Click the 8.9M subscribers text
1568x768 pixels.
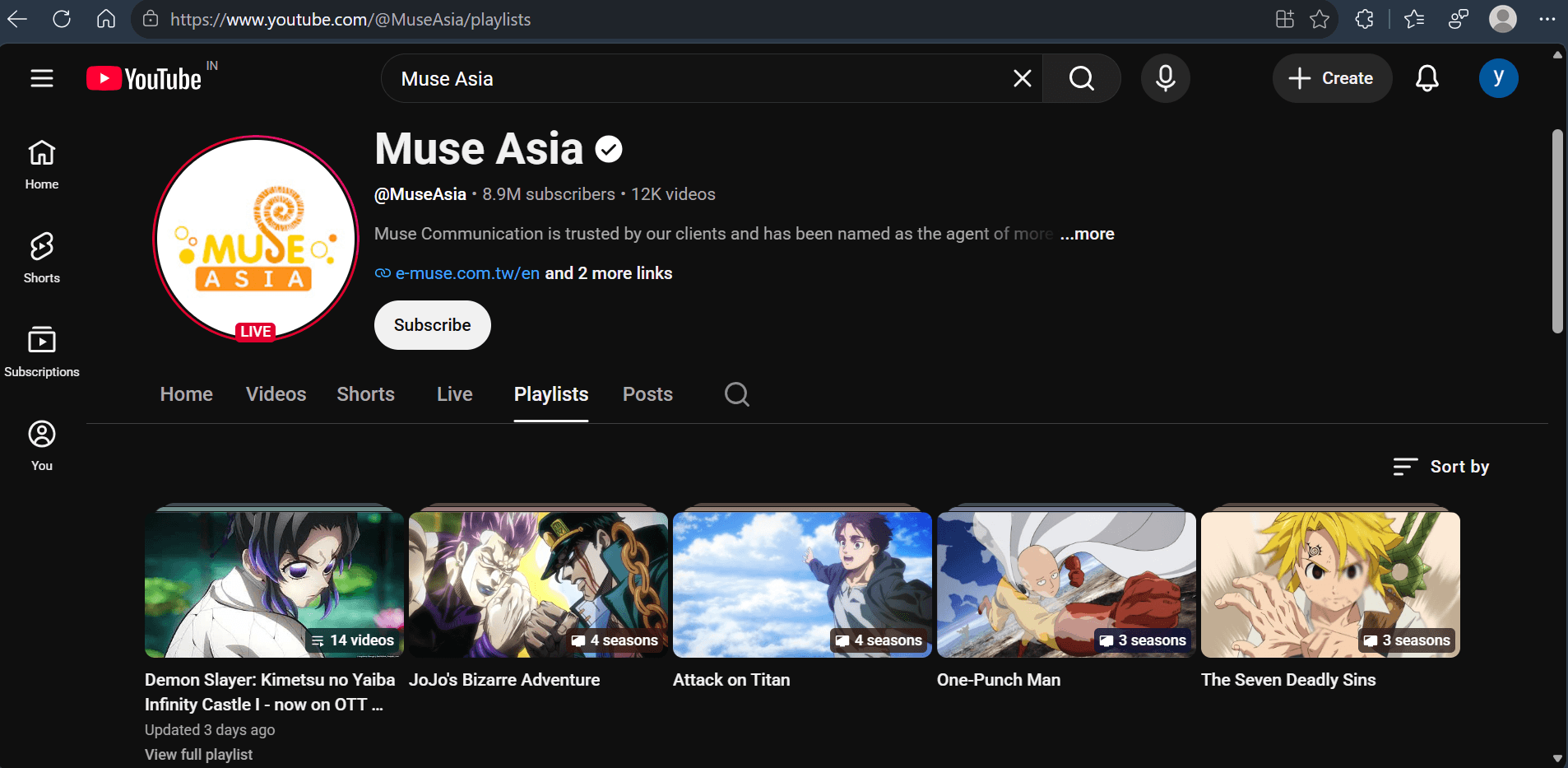click(x=549, y=194)
